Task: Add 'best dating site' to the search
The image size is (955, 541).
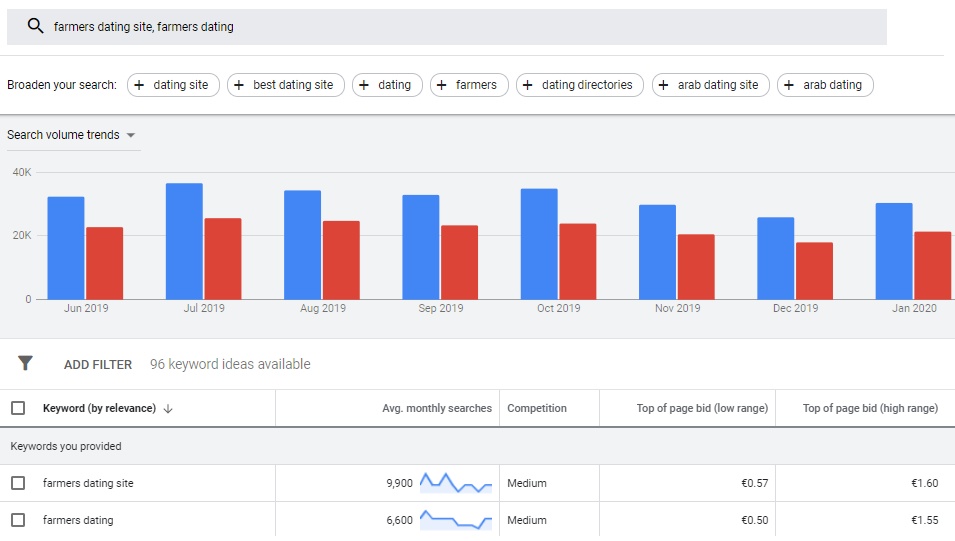Action: 286,85
